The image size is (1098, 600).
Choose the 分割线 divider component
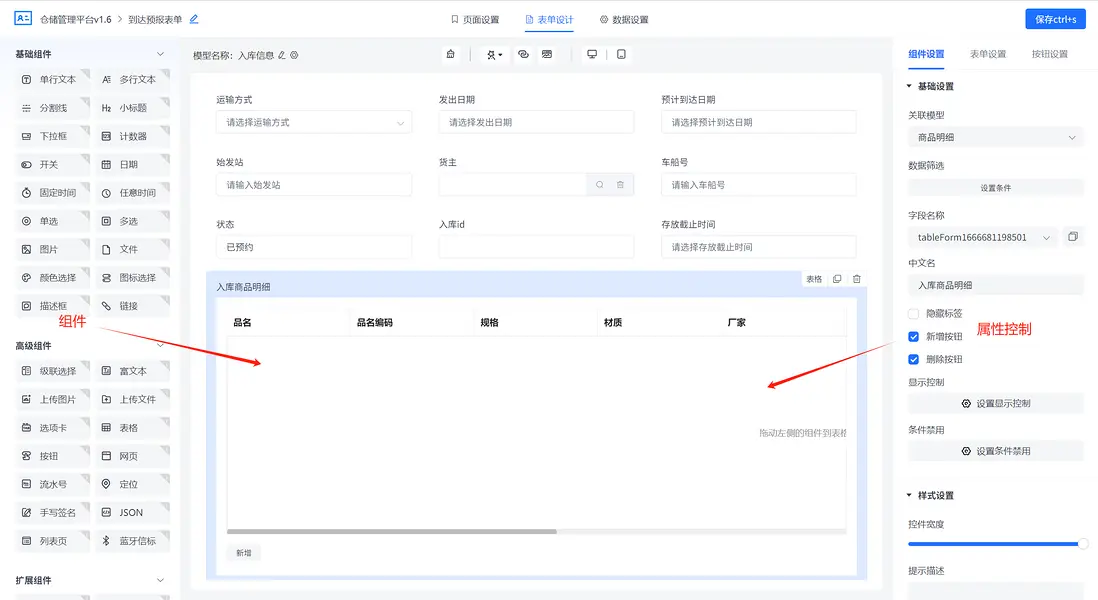click(53, 108)
